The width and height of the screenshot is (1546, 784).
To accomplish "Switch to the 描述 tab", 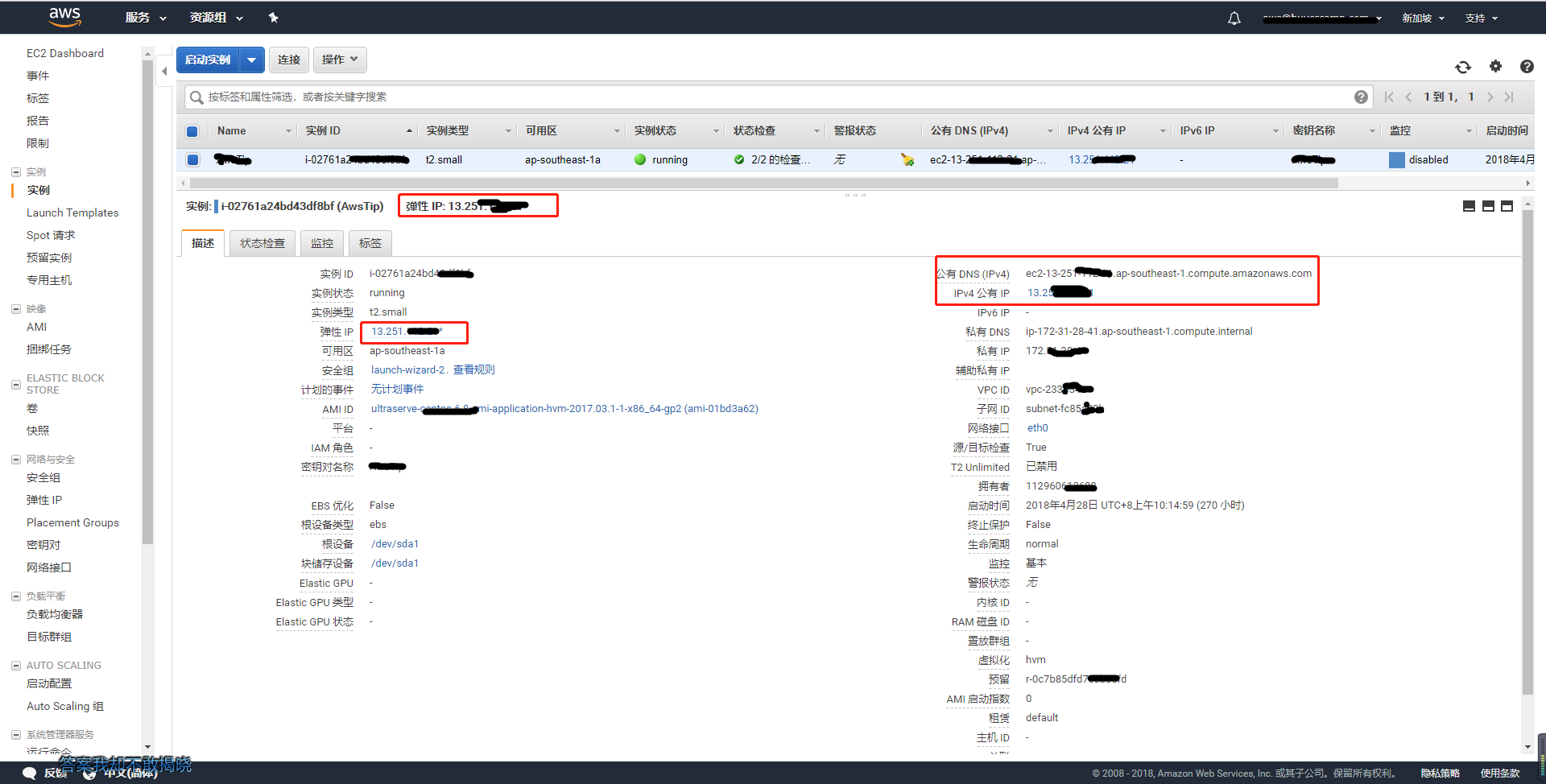I will coord(203,243).
